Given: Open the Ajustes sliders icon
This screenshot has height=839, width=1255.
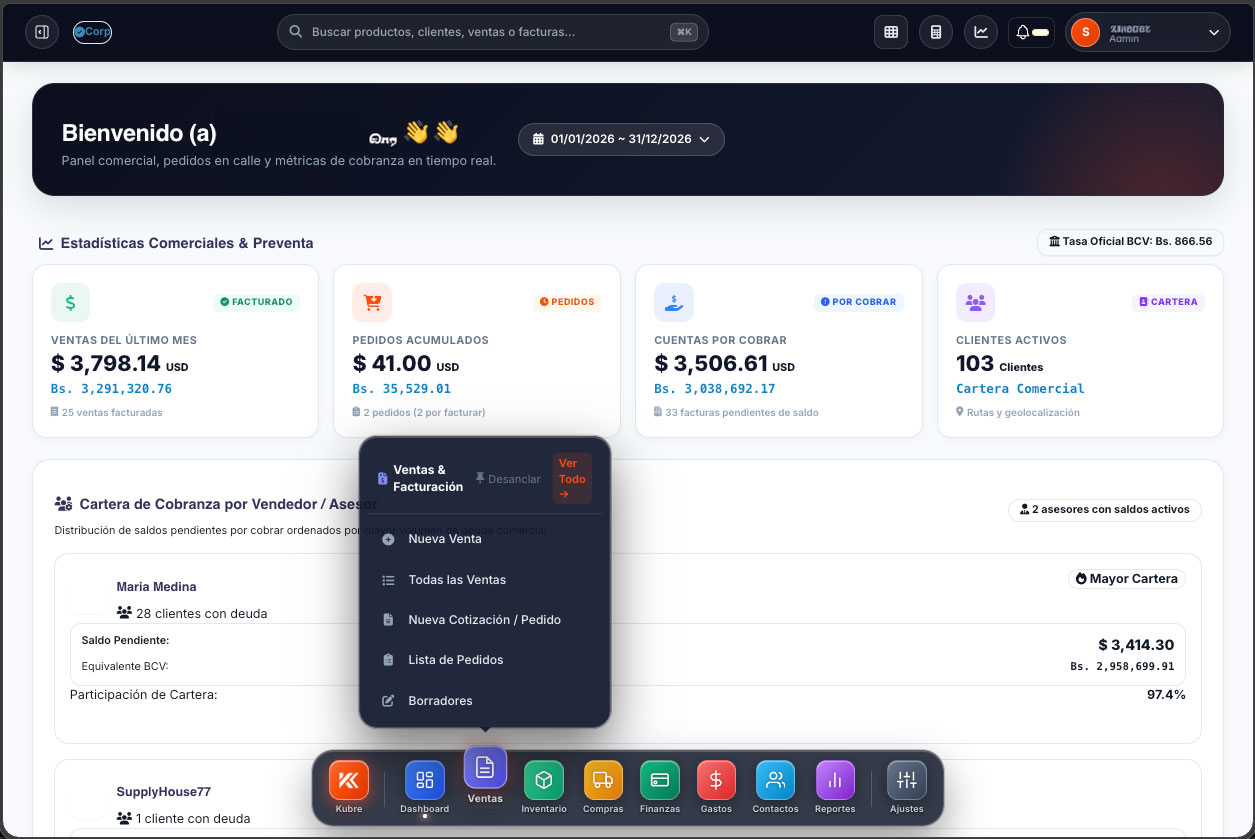Looking at the screenshot, I should (907, 780).
